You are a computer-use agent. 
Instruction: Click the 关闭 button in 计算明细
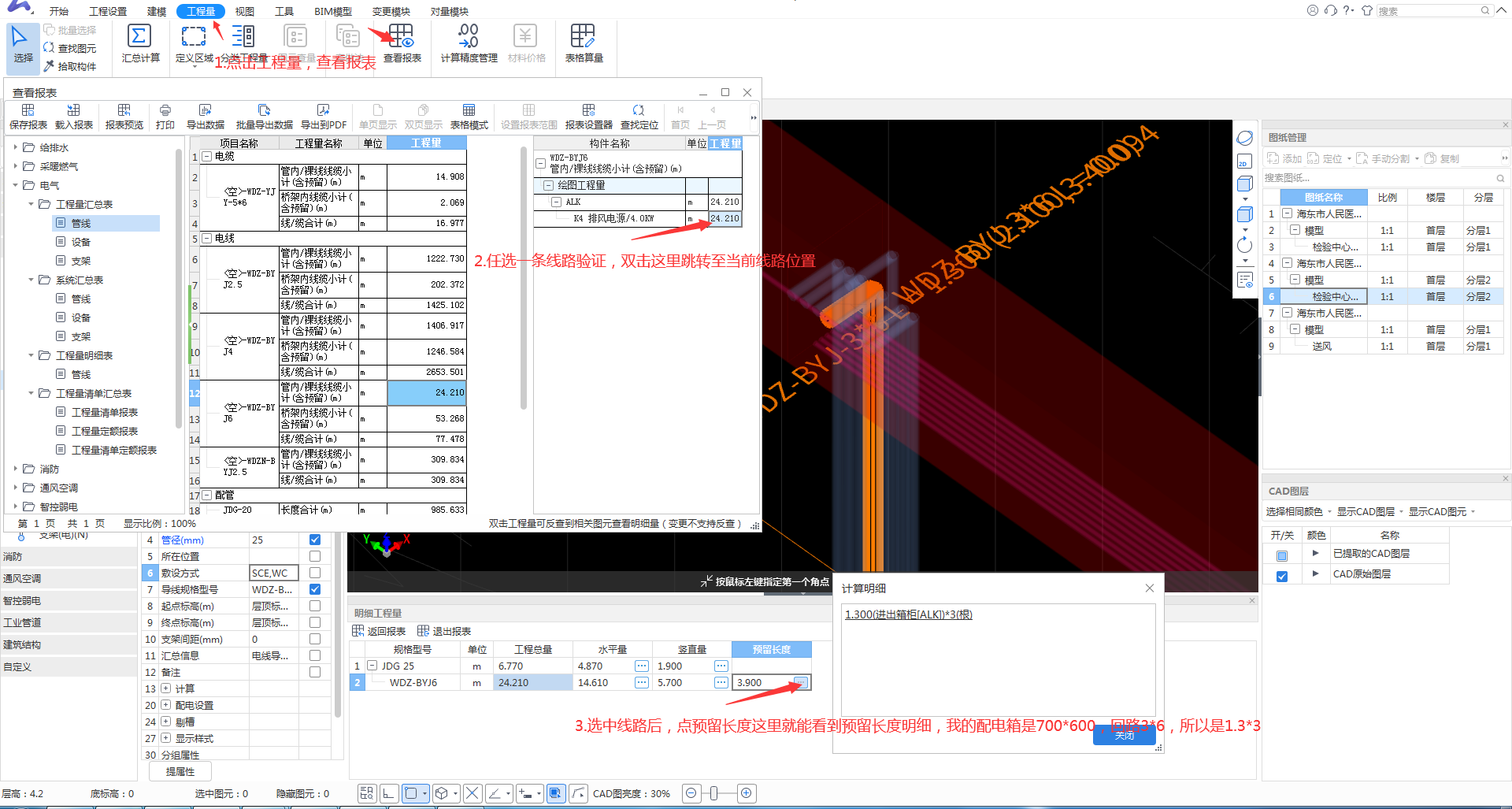tap(1125, 735)
